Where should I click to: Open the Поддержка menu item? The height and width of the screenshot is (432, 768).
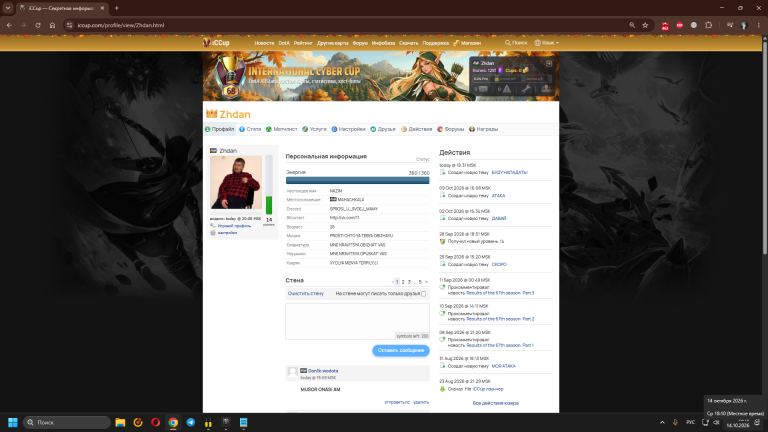point(435,43)
